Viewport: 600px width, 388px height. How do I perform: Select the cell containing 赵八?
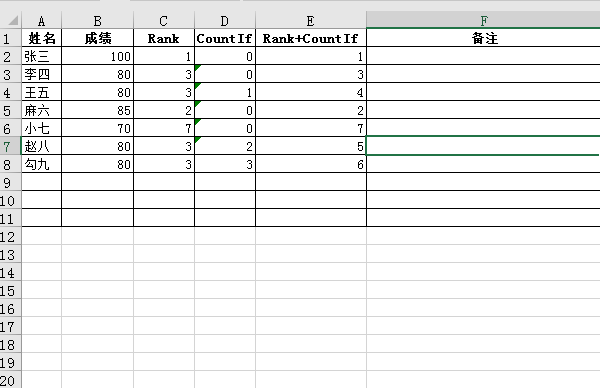[x=41, y=146]
